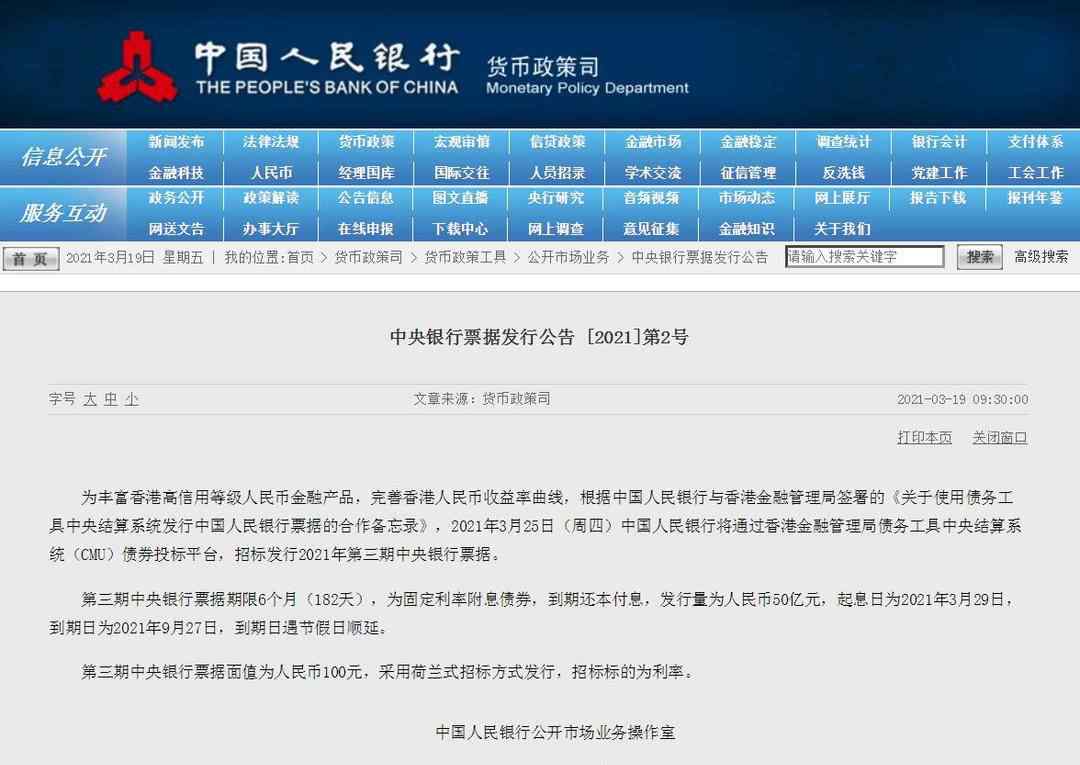Navigate to 金融市场
The image size is (1080, 765).
tap(653, 142)
